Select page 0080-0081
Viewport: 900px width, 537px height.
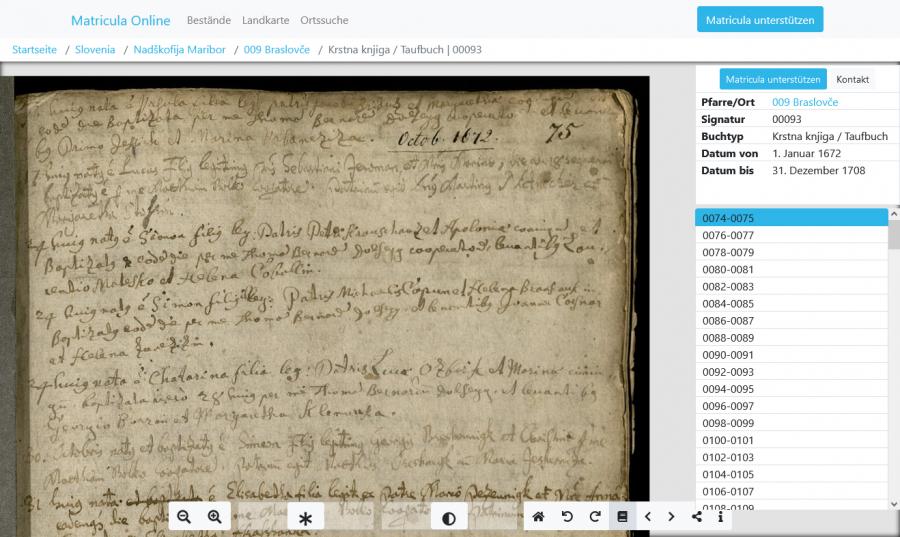[x=792, y=270]
